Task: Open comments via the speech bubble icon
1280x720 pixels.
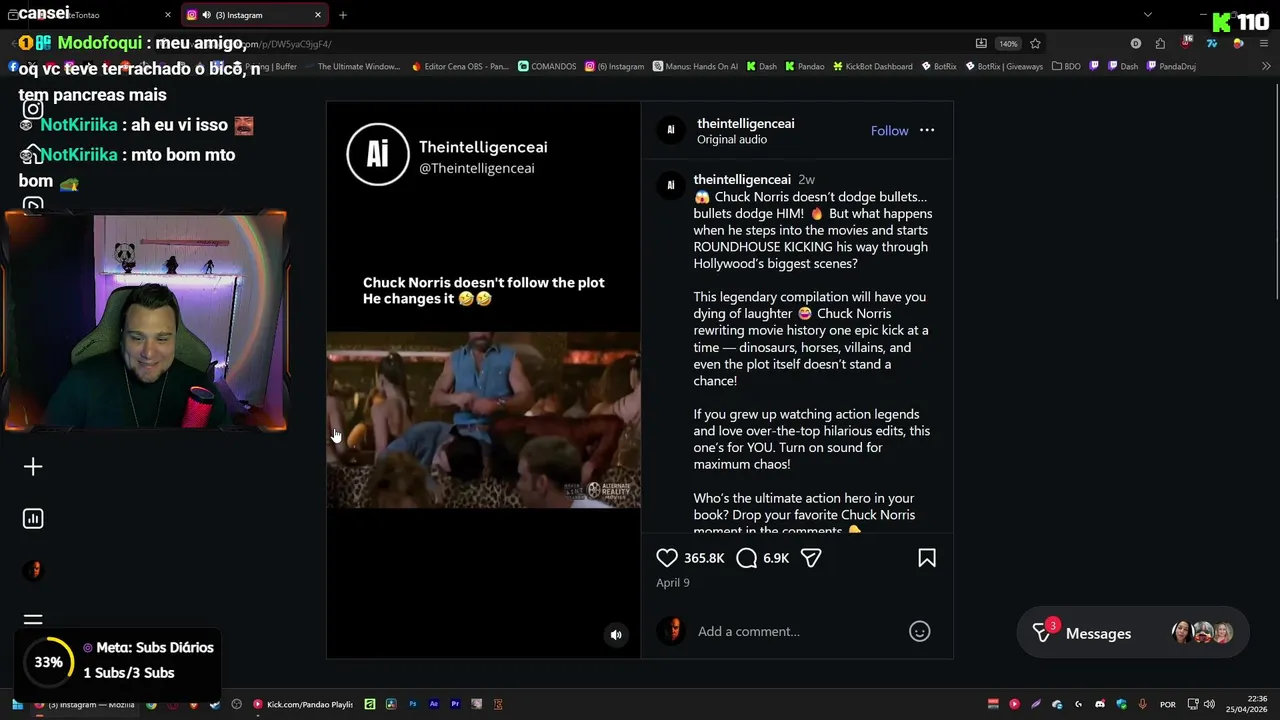Action: 746,558
